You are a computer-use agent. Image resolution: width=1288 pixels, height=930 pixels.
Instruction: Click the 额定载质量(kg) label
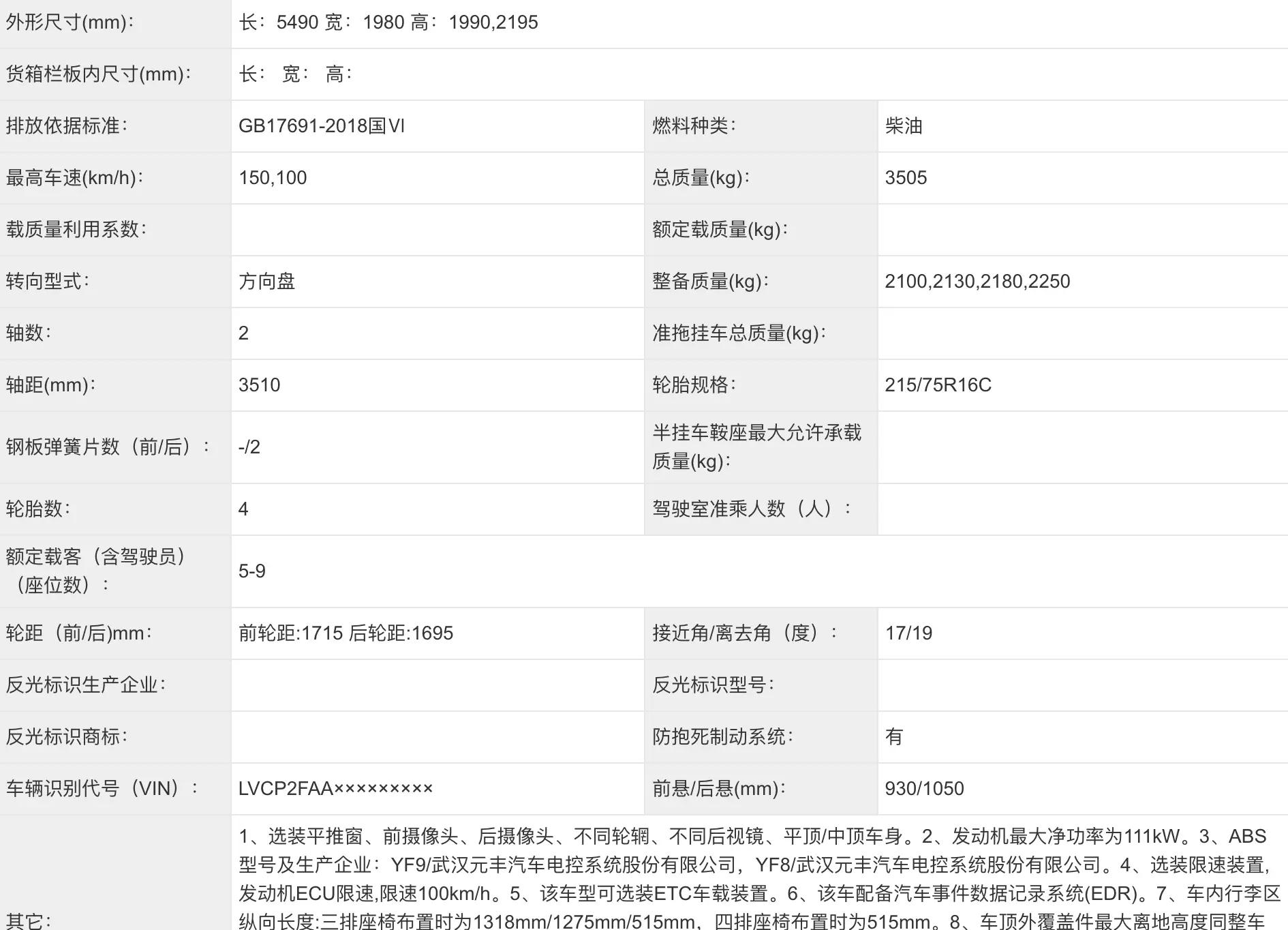tap(720, 230)
